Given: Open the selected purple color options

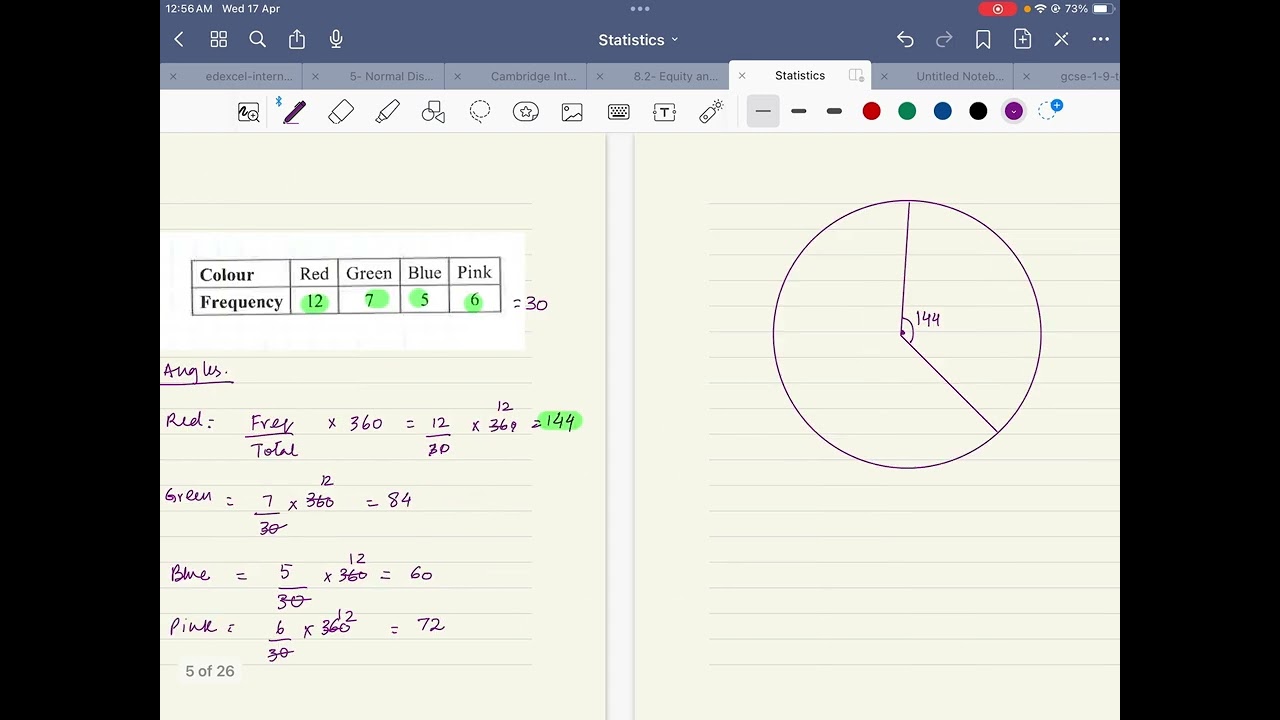Looking at the screenshot, I should click(1014, 111).
